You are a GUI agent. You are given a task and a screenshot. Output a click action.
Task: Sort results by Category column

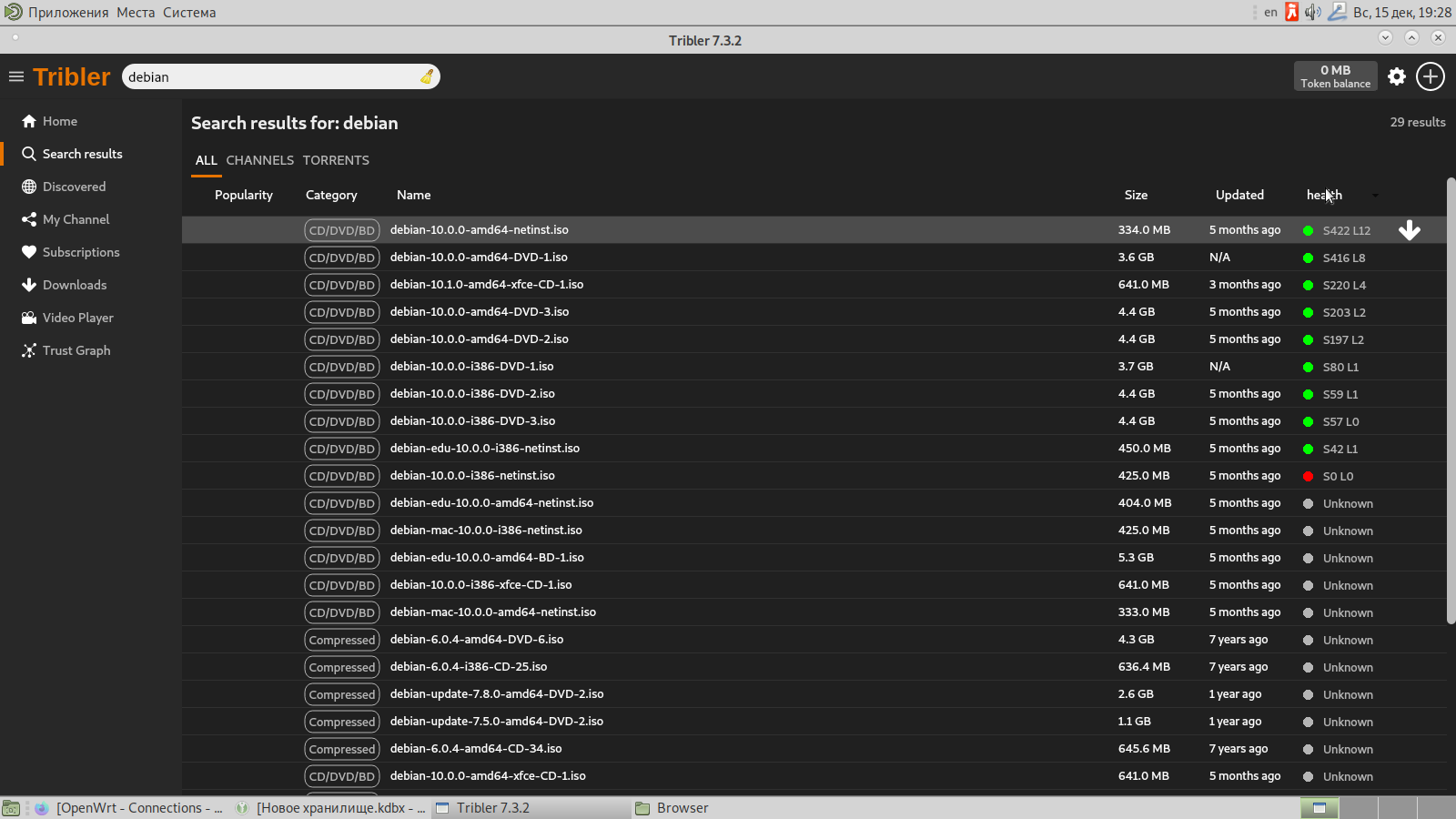[x=331, y=195]
